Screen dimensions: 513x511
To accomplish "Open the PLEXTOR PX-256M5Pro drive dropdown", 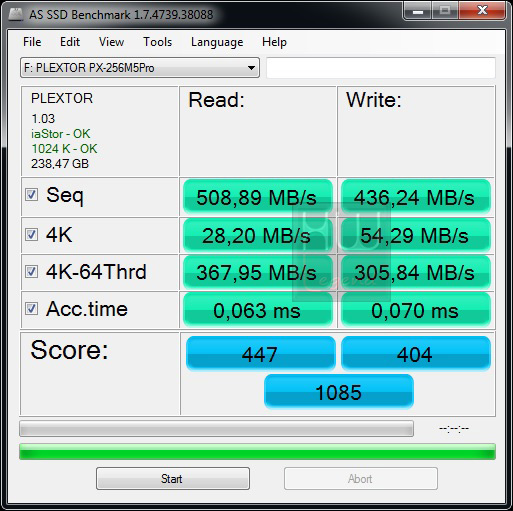I will coord(140,68).
